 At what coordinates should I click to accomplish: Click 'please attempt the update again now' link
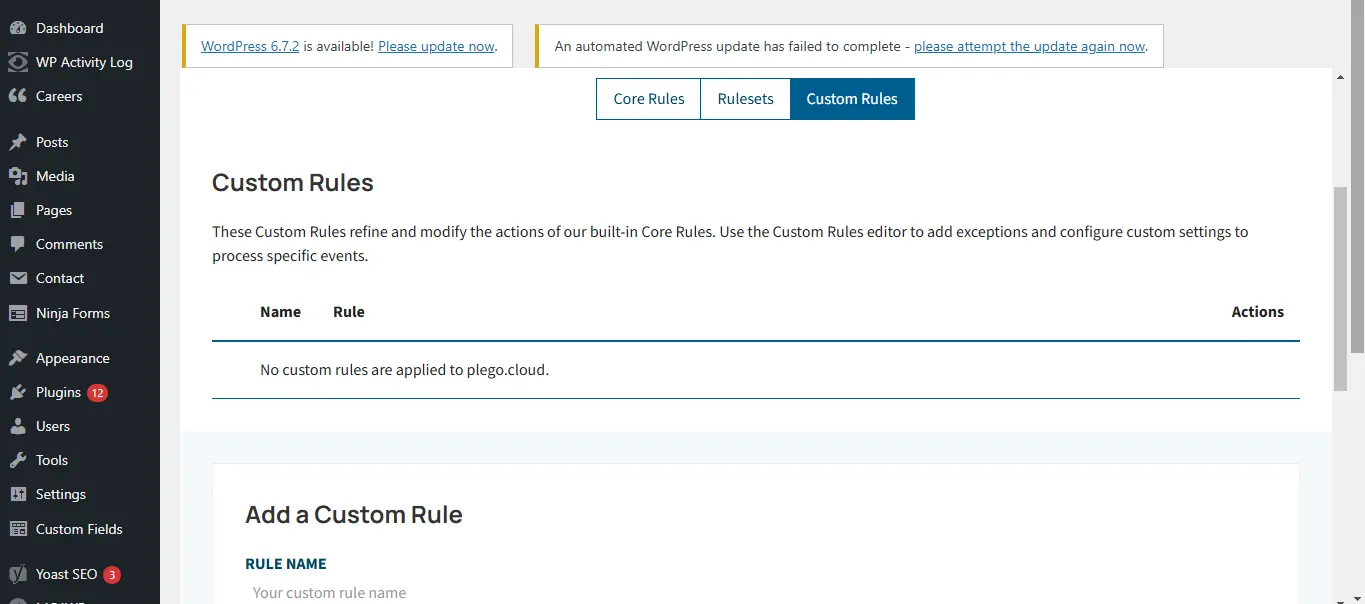[1029, 46]
